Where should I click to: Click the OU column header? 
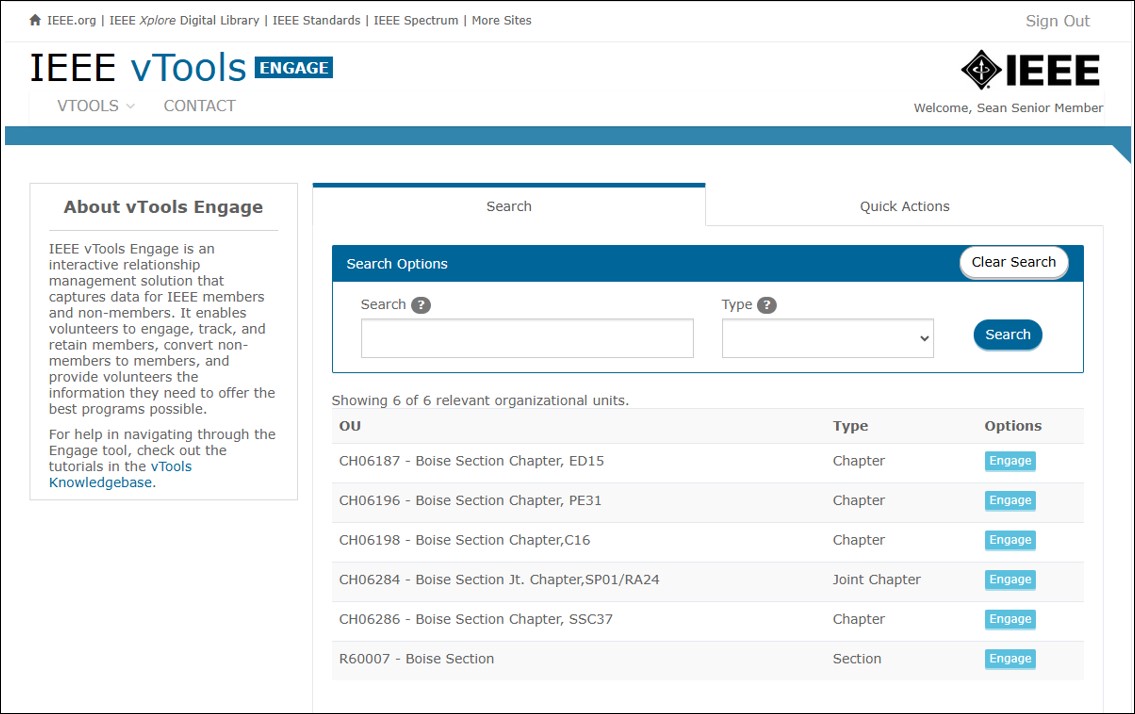point(350,426)
